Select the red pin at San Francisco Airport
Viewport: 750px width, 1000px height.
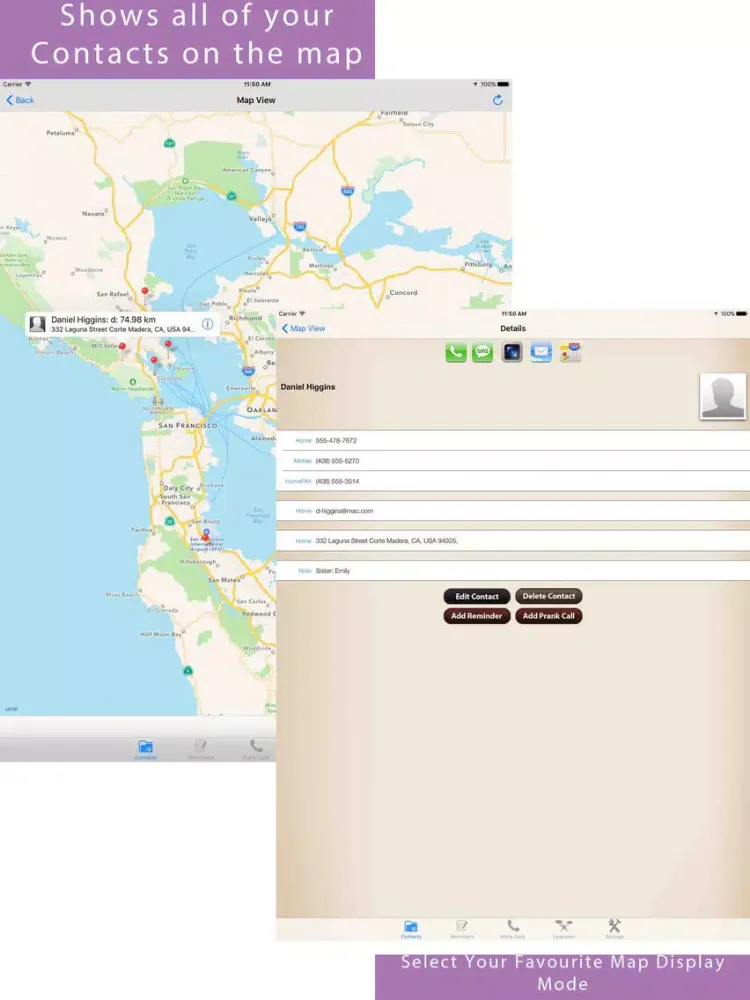tap(205, 540)
